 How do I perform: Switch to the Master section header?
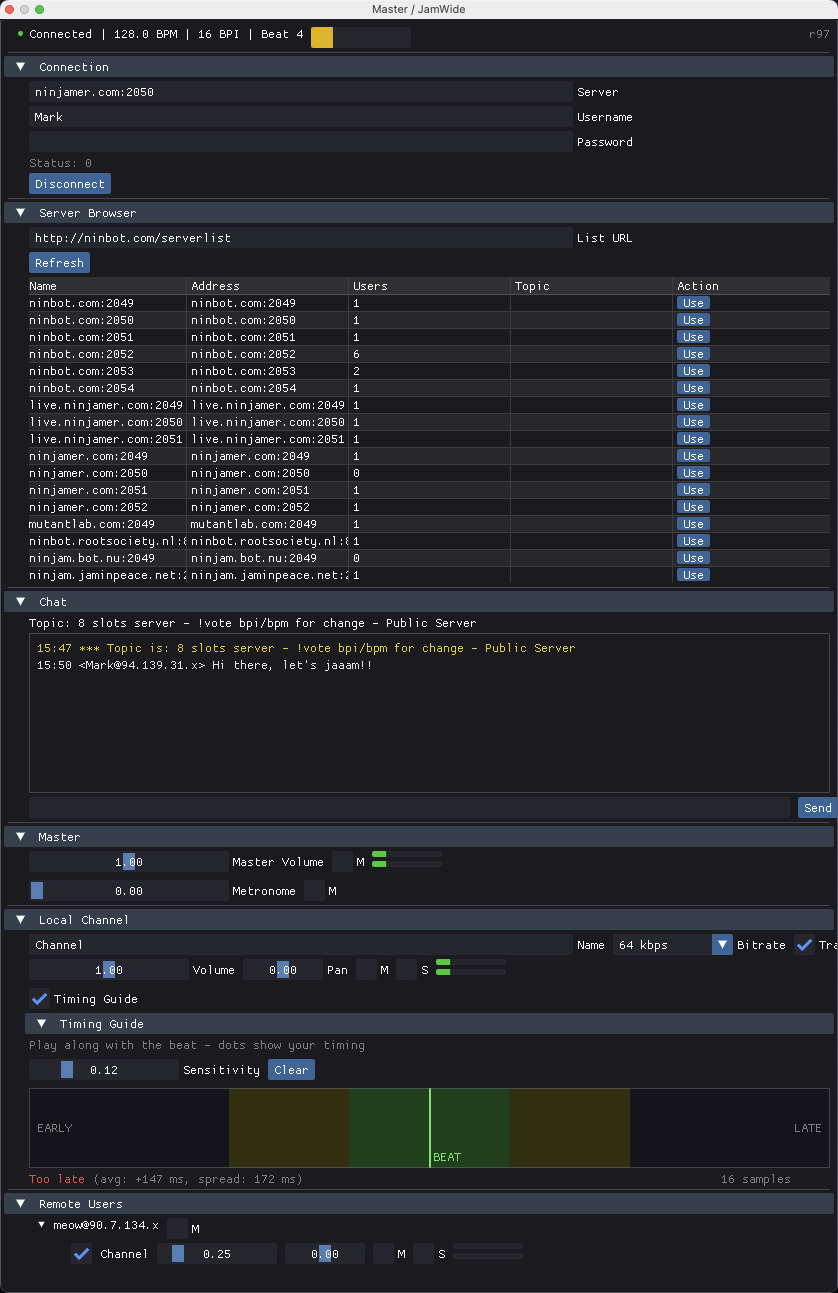pyautogui.click(x=20, y=836)
